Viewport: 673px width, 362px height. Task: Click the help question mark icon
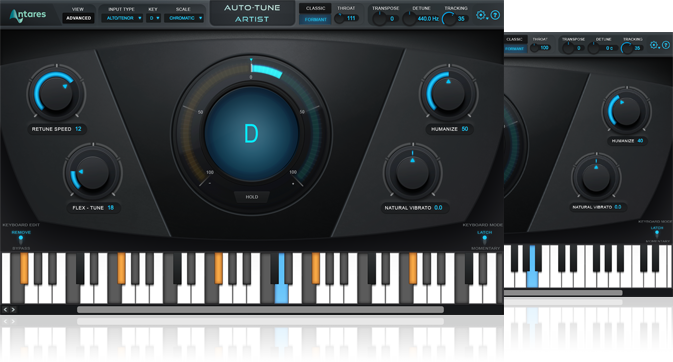pos(495,15)
